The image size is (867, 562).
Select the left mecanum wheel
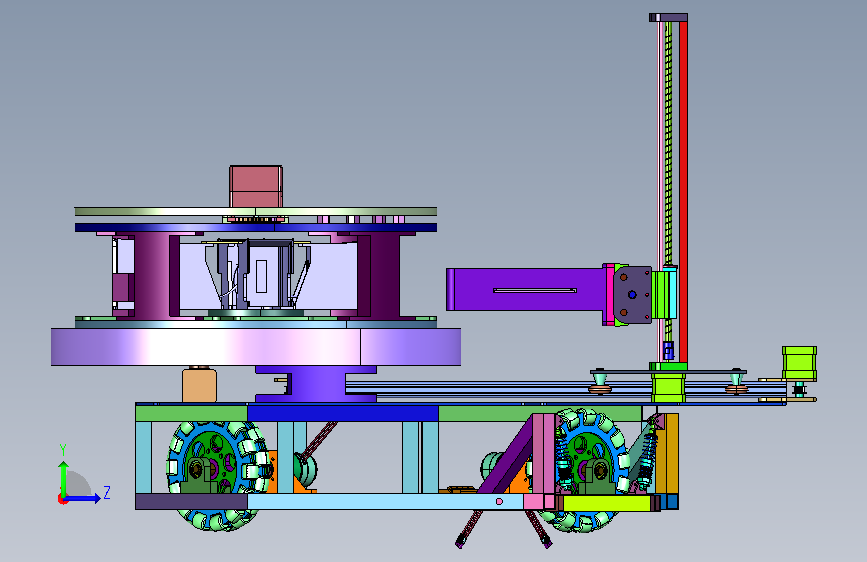click(218, 476)
